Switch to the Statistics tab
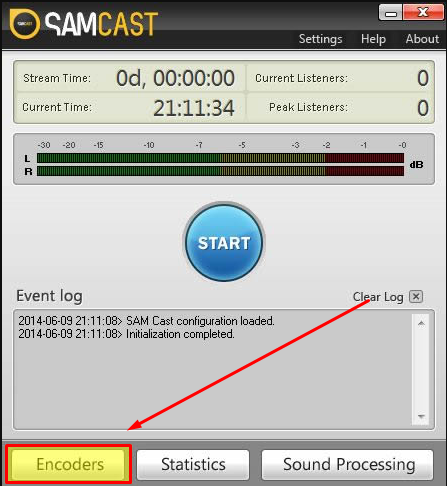Screen dimensions: 447x486 tap(193, 465)
